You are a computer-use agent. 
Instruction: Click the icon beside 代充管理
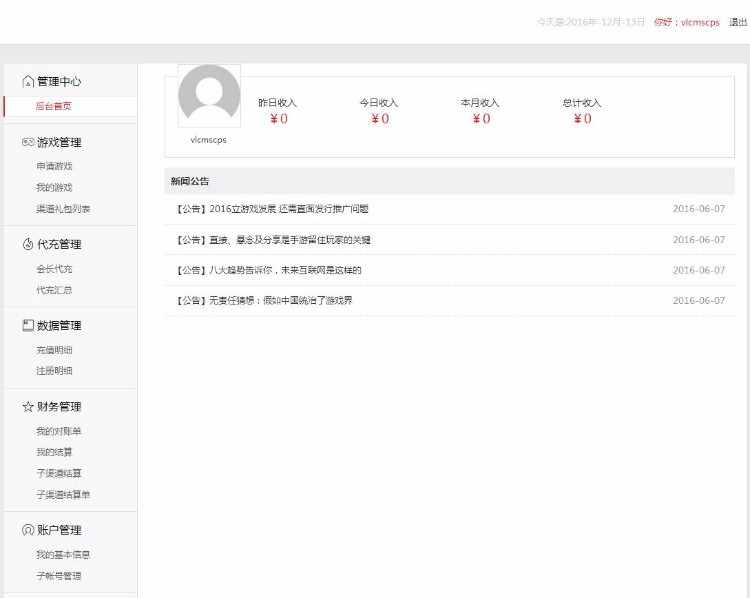[x=28, y=244]
